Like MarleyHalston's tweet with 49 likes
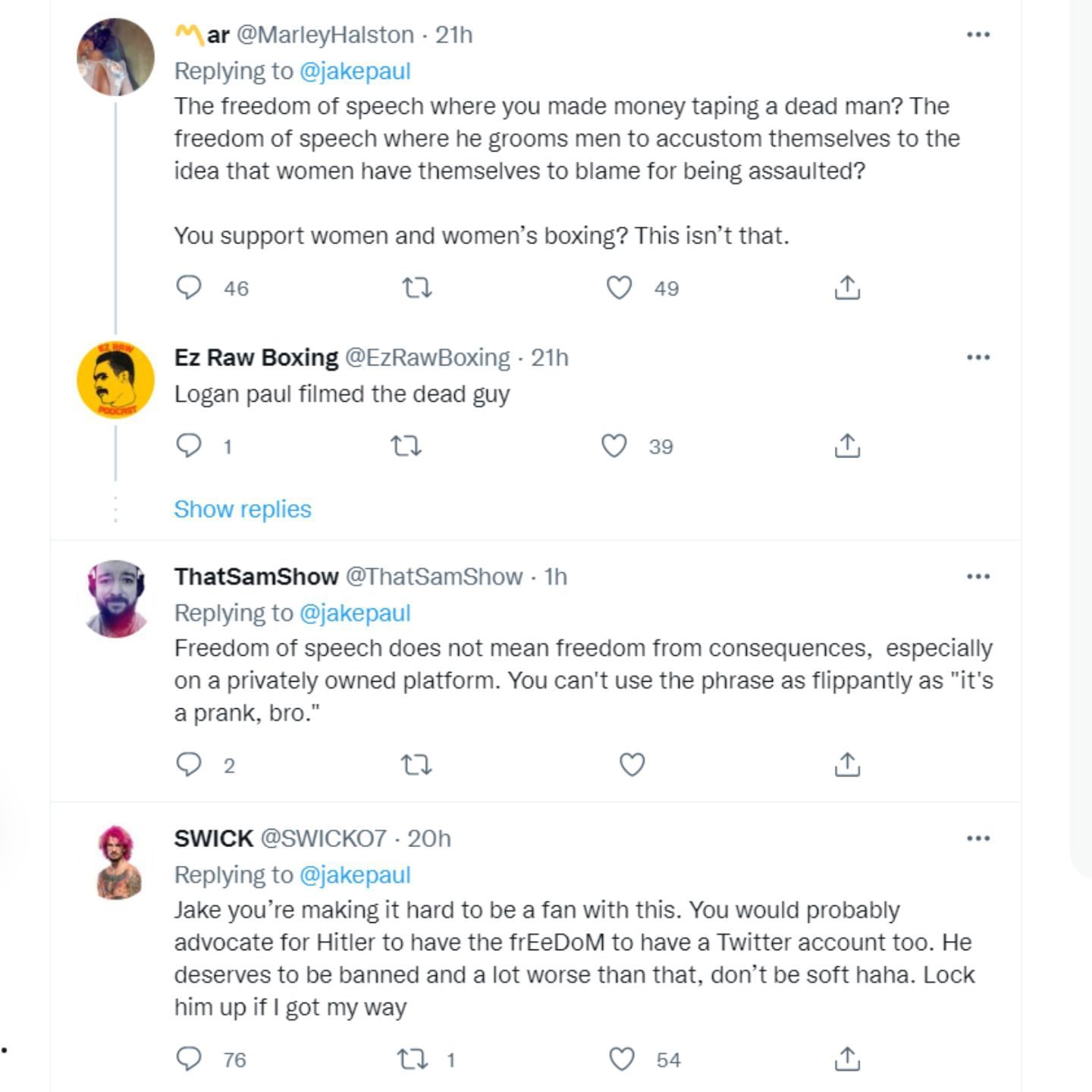Viewport: 1092px width, 1092px height. pyautogui.click(x=620, y=288)
